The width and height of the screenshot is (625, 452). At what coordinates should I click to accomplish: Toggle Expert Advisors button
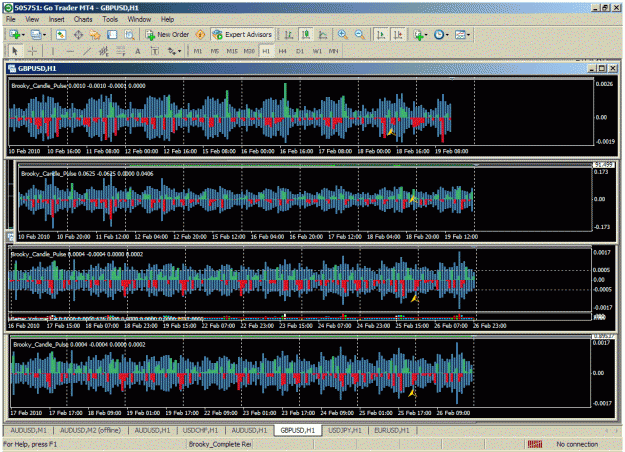tap(242, 35)
